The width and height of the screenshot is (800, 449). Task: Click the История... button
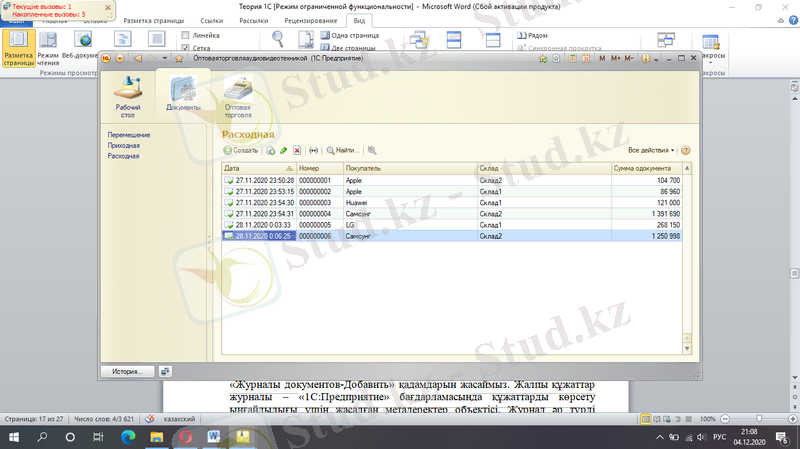(x=127, y=371)
